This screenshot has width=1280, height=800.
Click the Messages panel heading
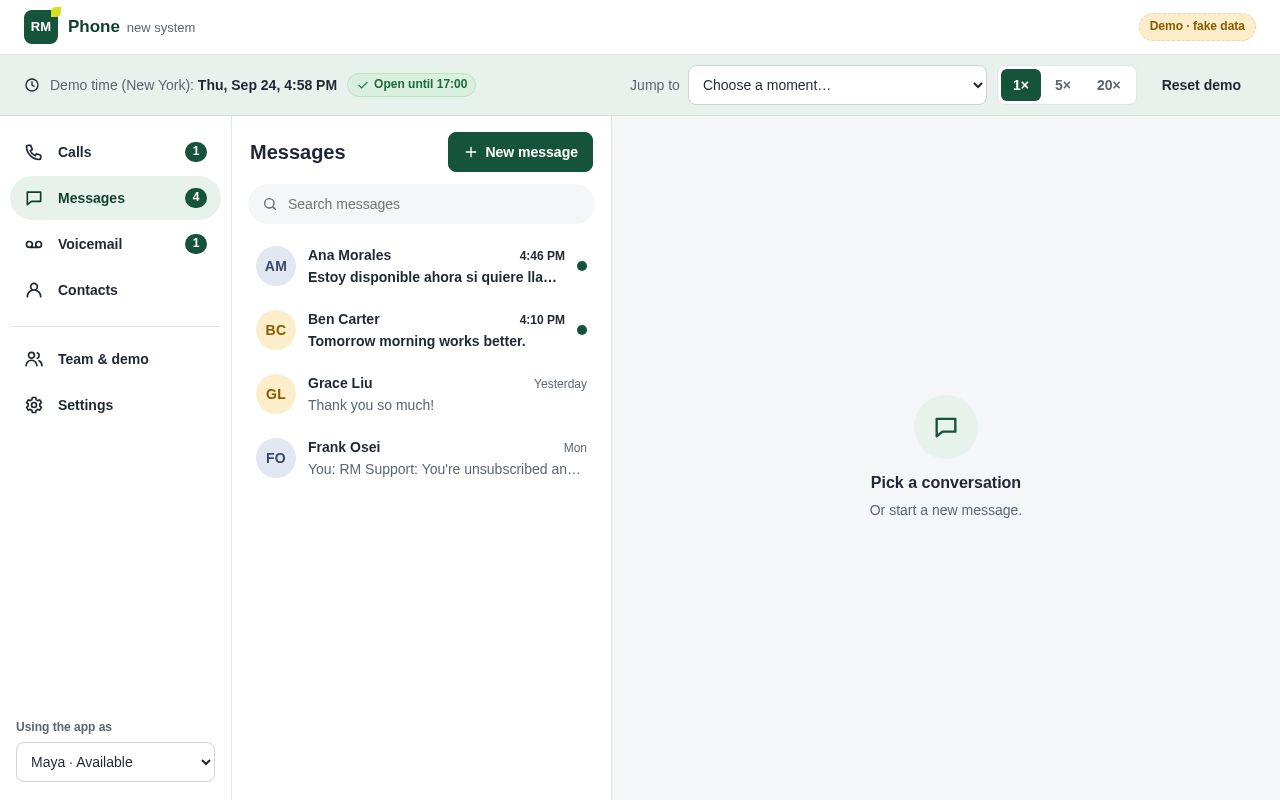tap(298, 152)
